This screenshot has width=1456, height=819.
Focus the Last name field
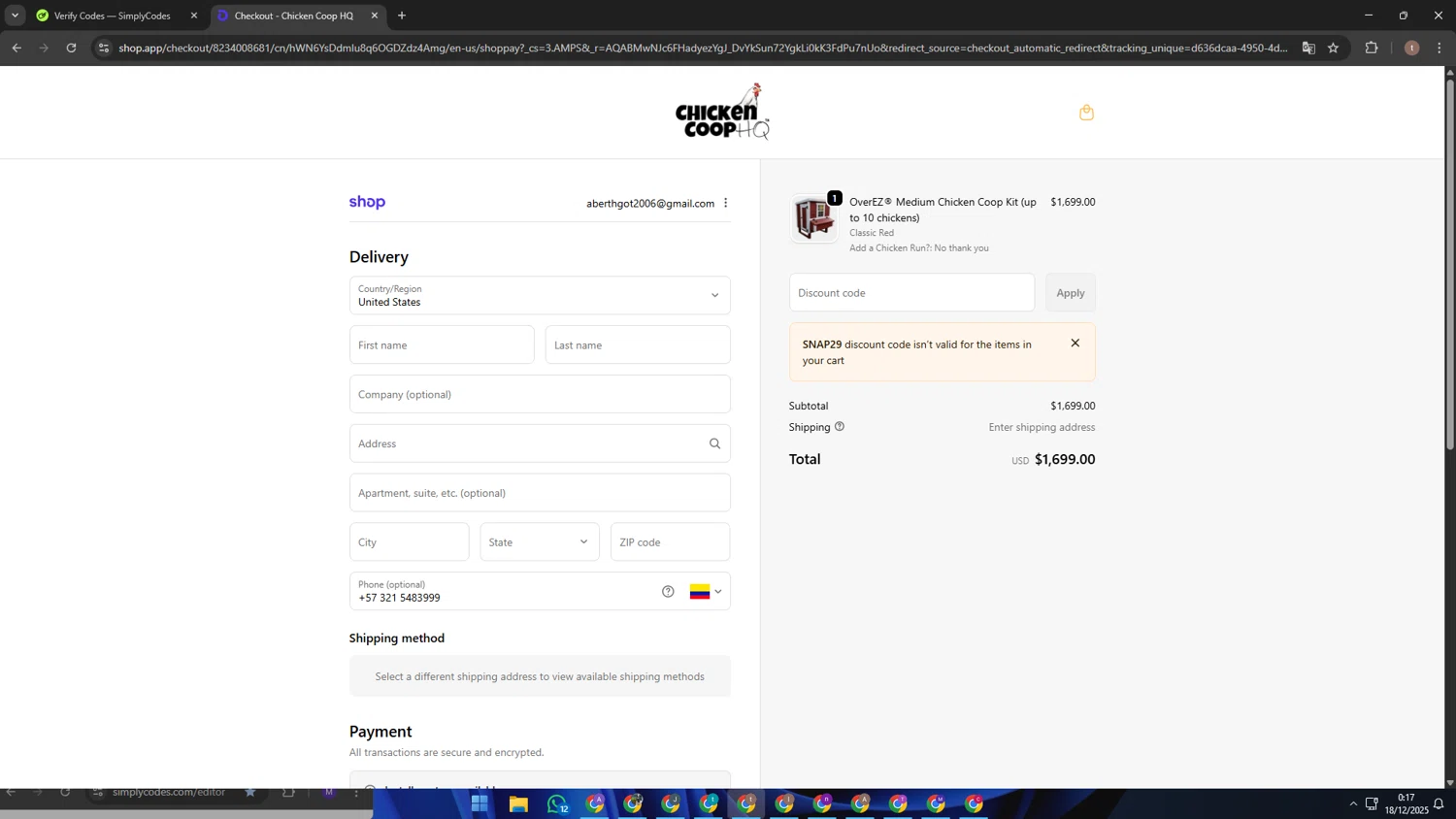pos(638,344)
